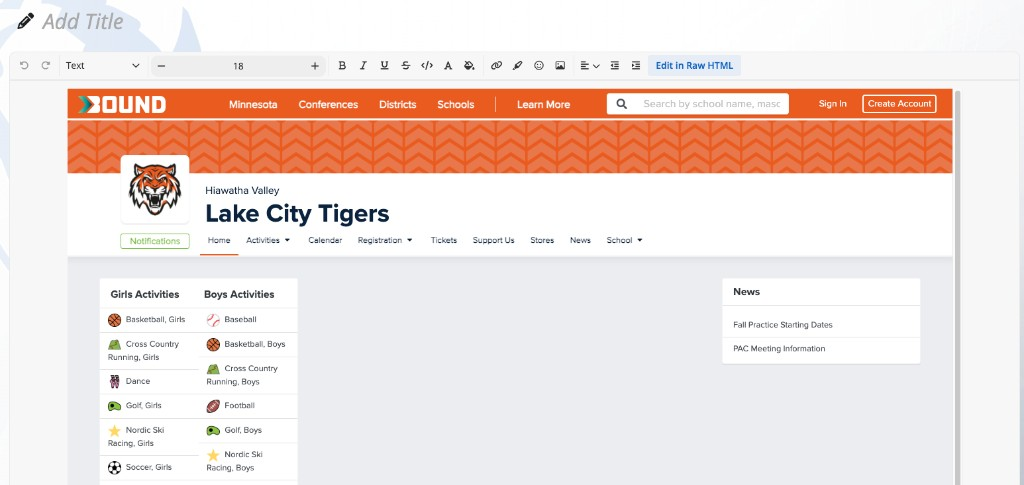This screenshot has height=485, width=1024.
Task: Click the Bound logo
Action: point(121,104)
